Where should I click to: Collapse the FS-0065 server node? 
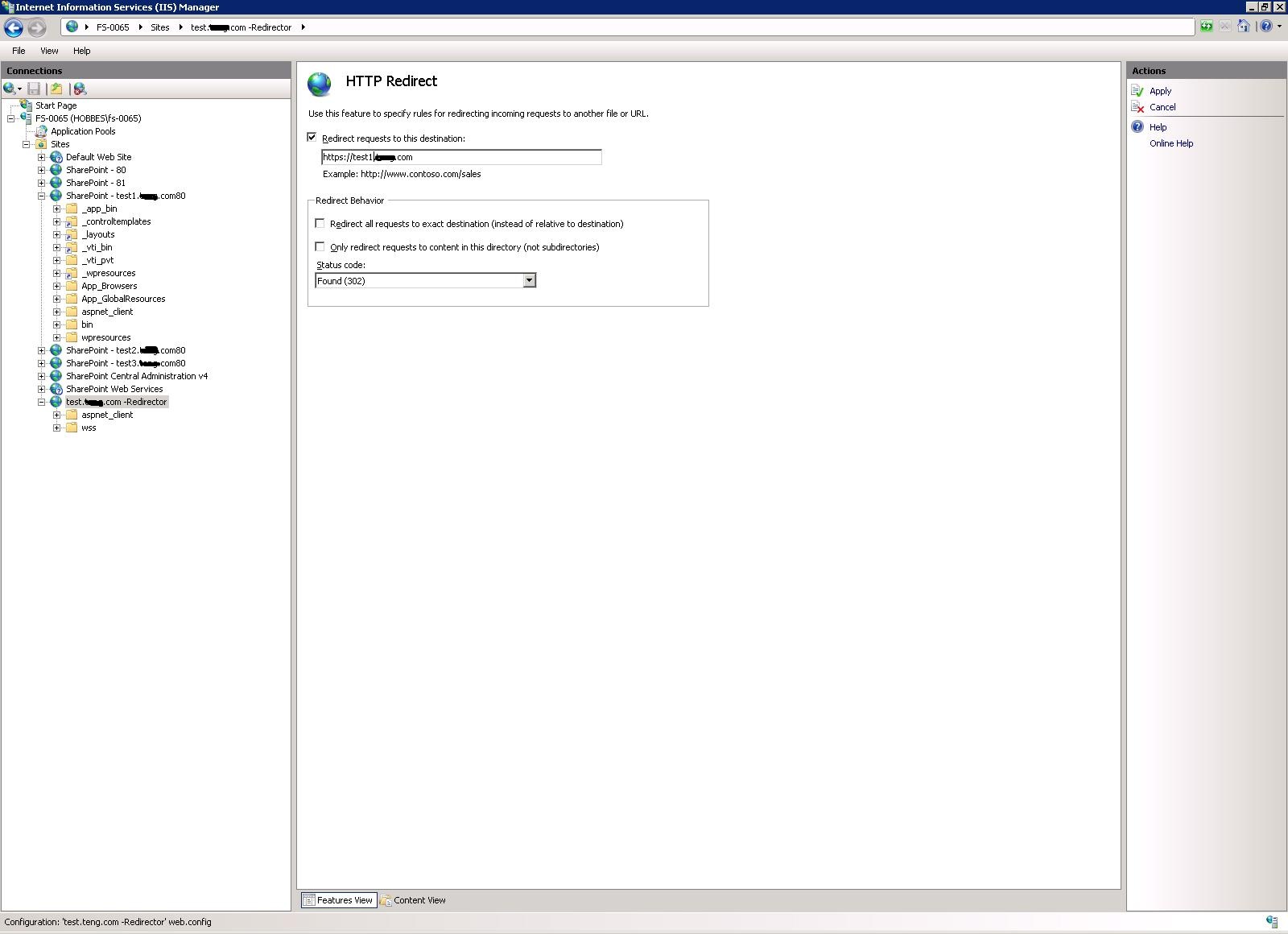coord(11,118)
